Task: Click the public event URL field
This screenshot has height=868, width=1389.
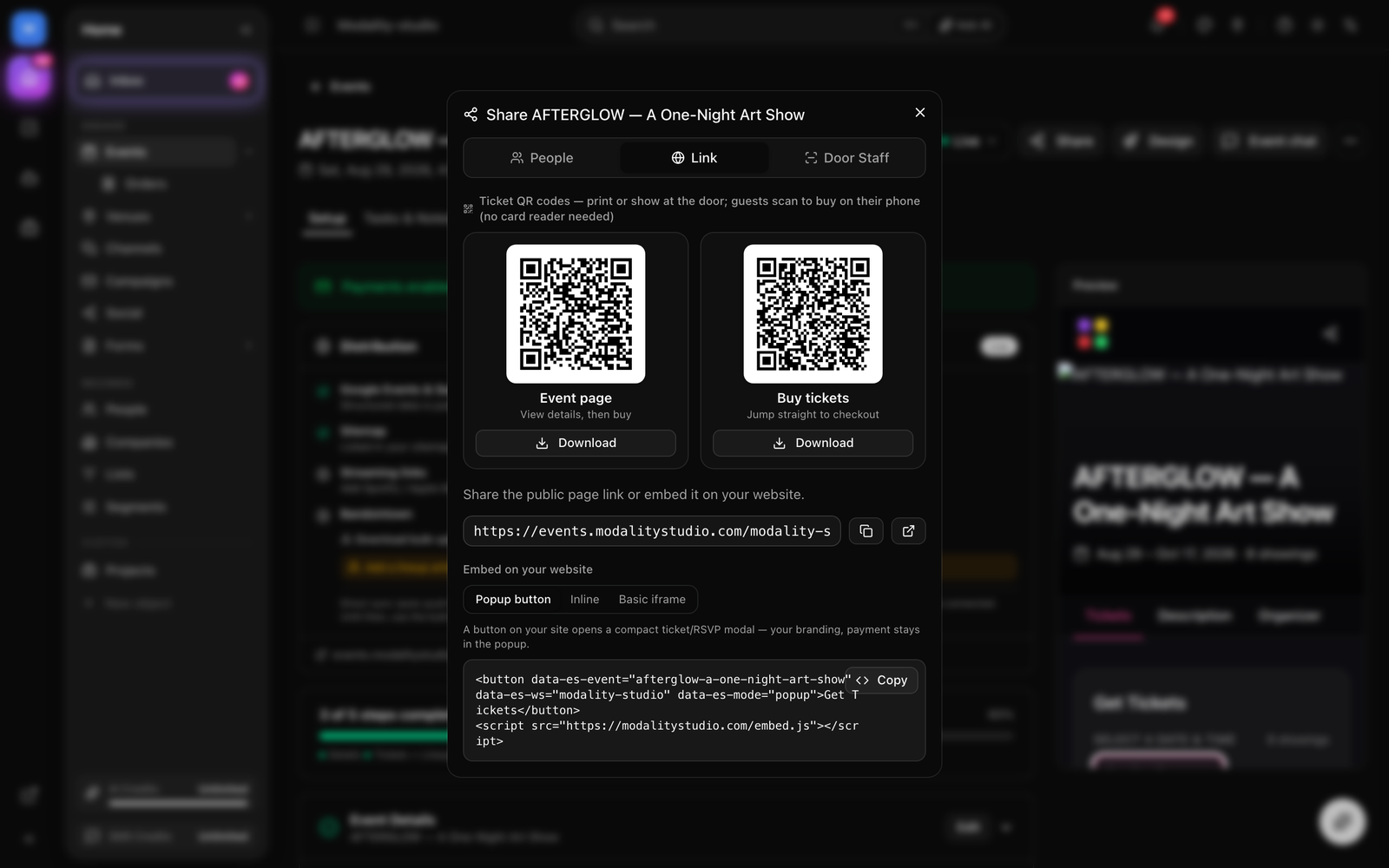Action: coord(652,531)
